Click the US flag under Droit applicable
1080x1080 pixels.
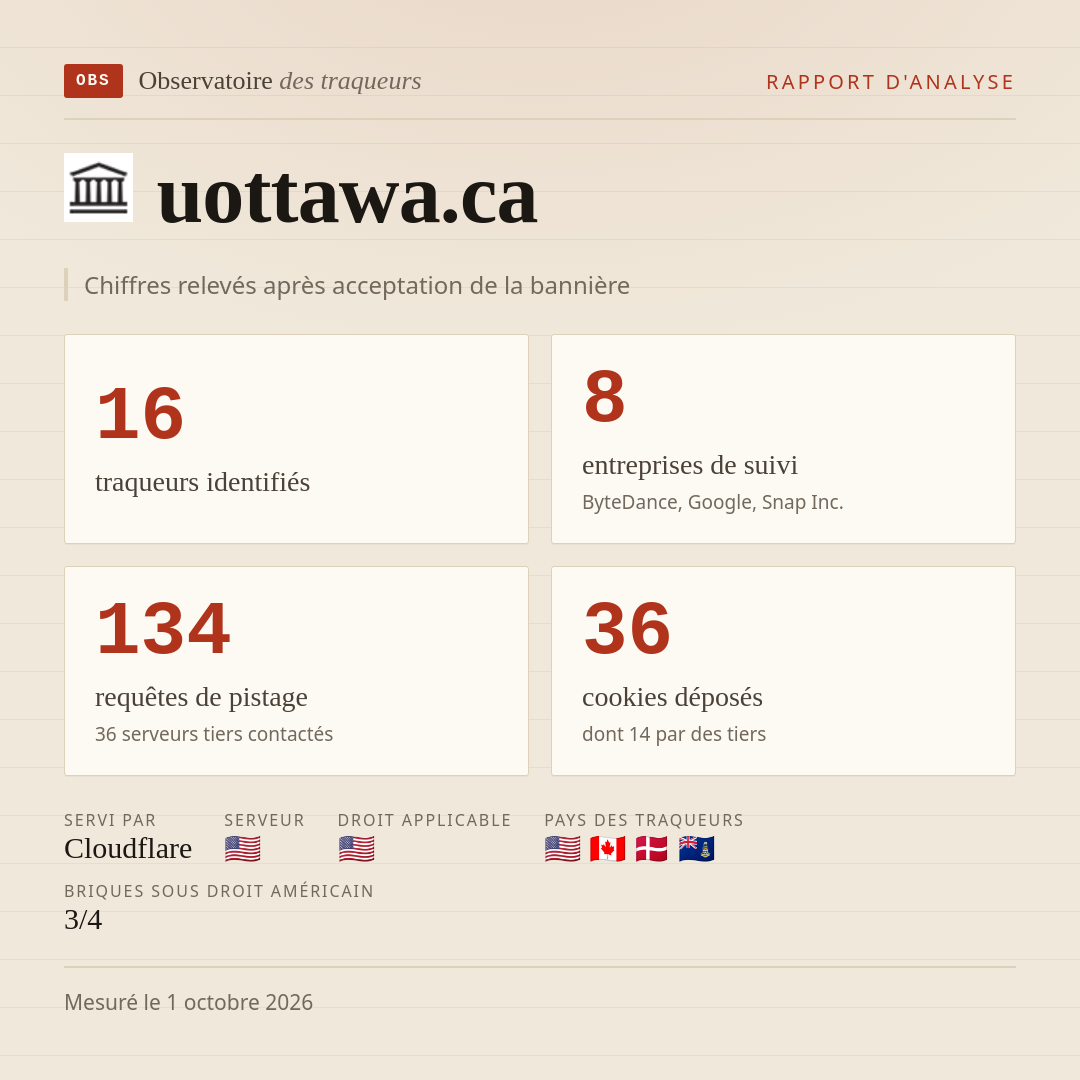pyautogui.click(x=356, y=849)
